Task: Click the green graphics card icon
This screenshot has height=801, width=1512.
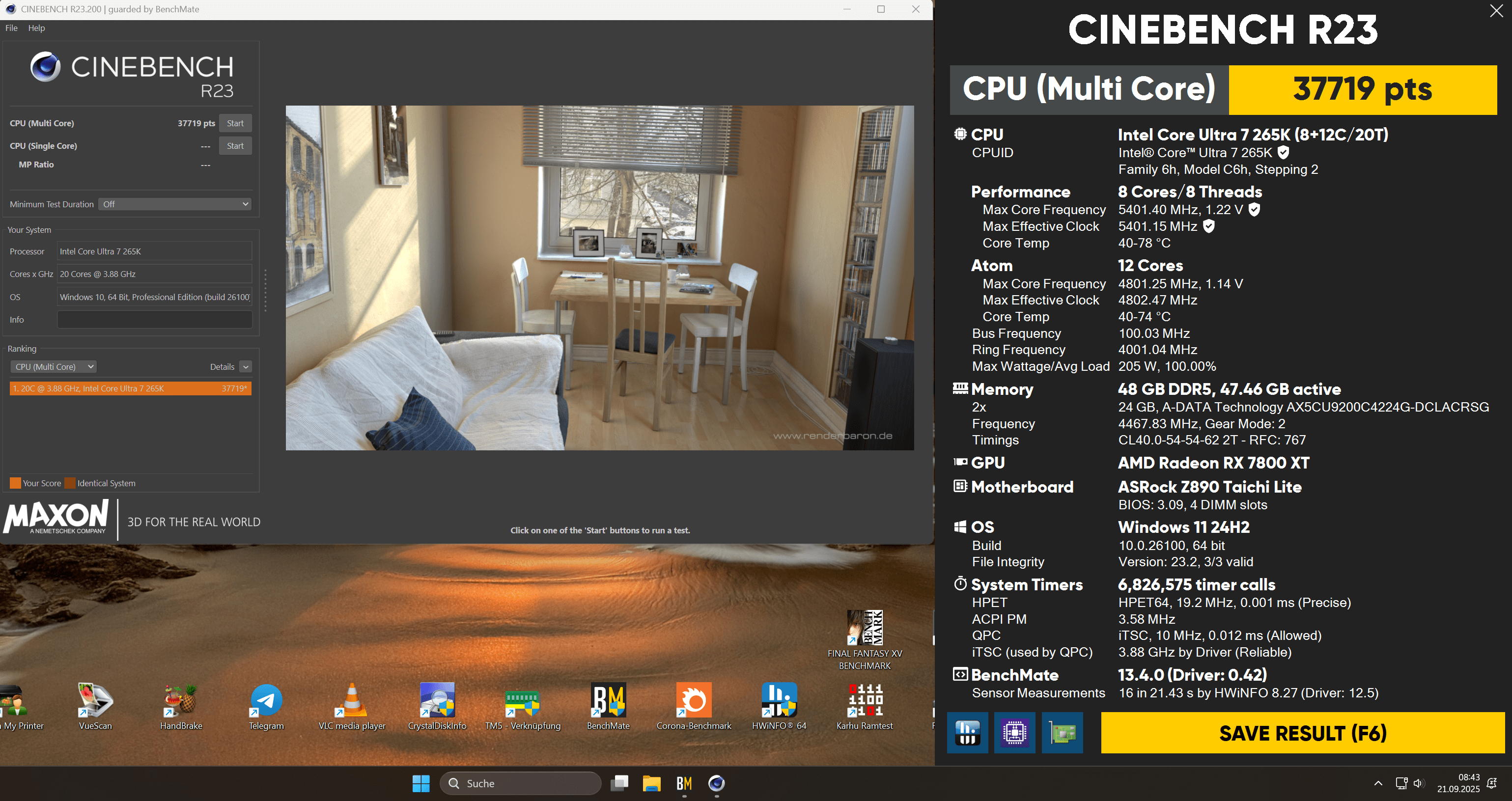Action: coord(1062,732)
